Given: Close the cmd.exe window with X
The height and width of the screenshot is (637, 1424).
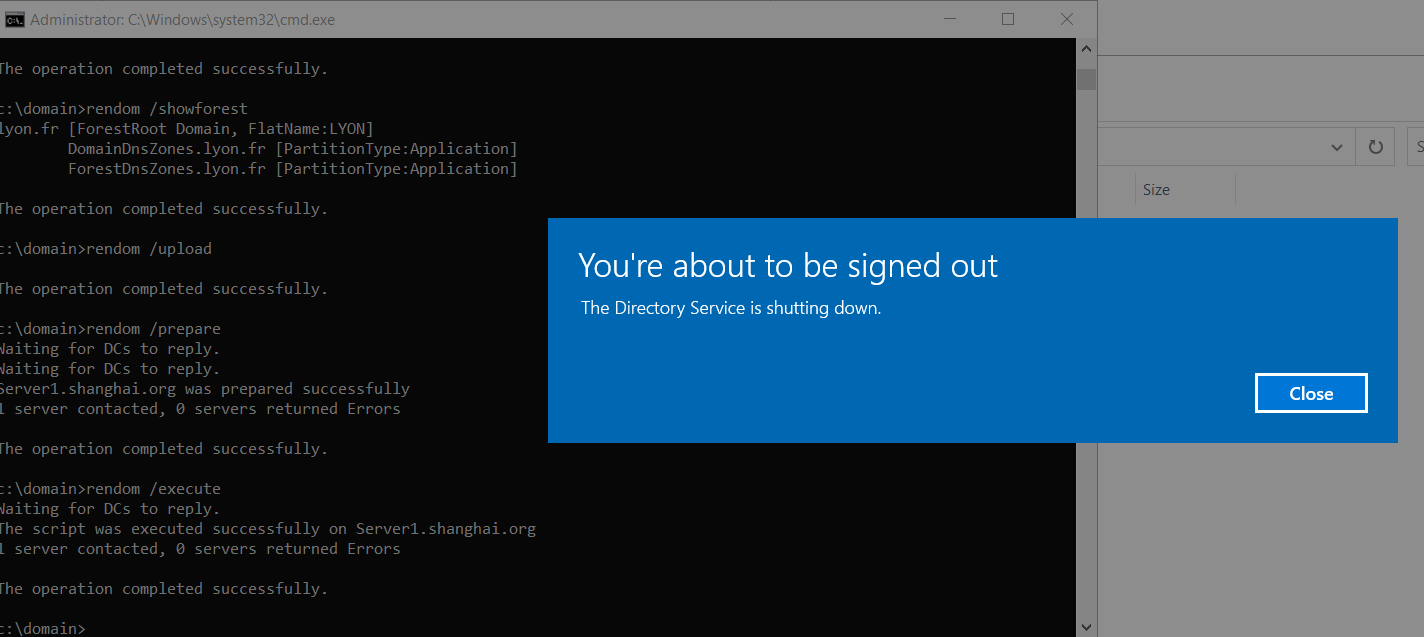Looking at the screenshot, I should click(1067, 19).
